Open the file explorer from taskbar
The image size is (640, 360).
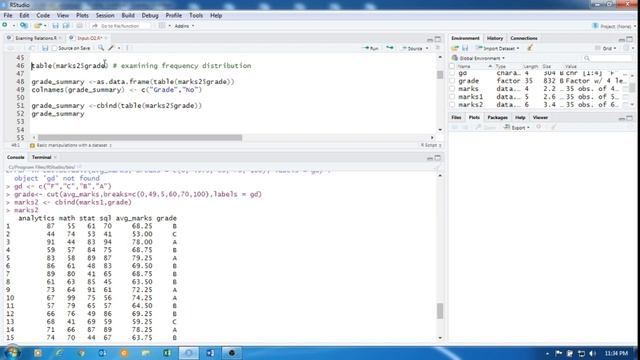[x=145, y=353]
